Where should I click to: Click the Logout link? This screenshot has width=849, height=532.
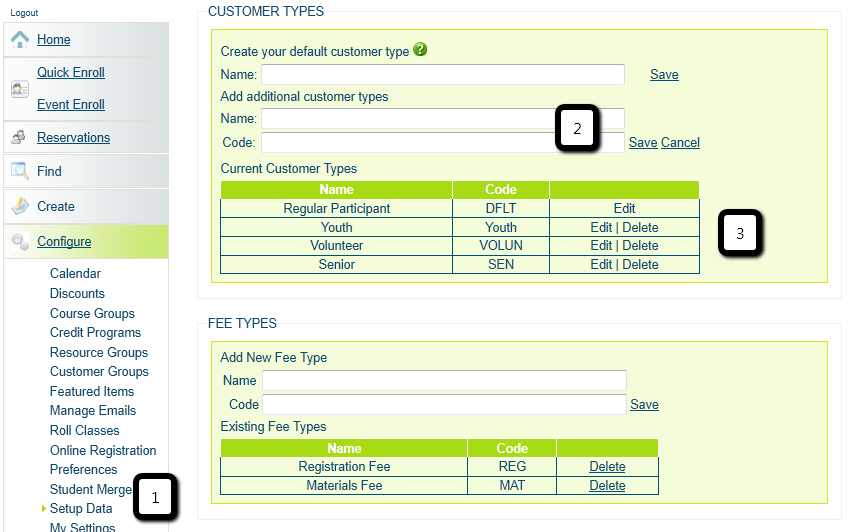[x=25, y=12]
